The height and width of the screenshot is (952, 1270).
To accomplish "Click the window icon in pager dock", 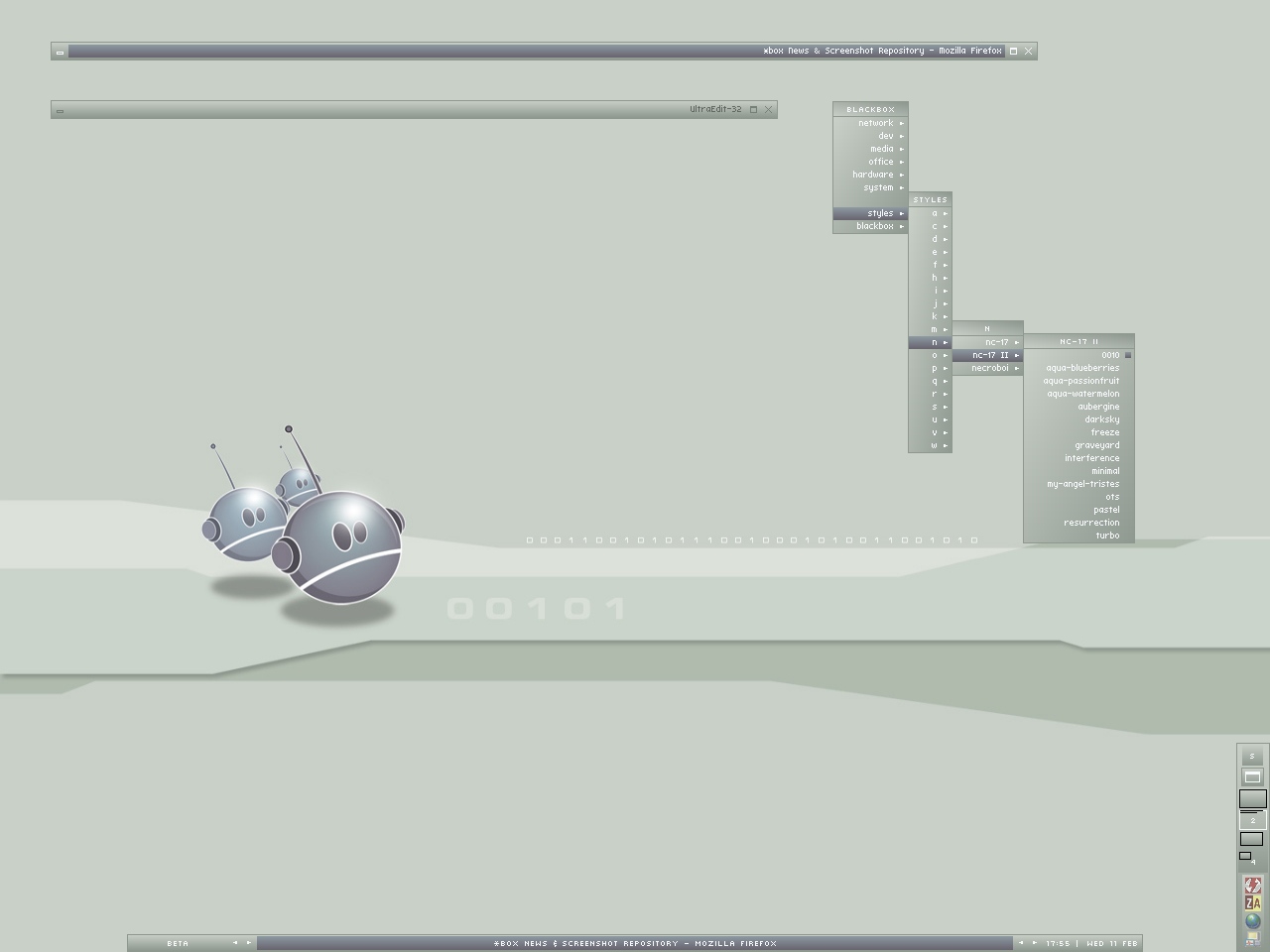I will 1252,776.
